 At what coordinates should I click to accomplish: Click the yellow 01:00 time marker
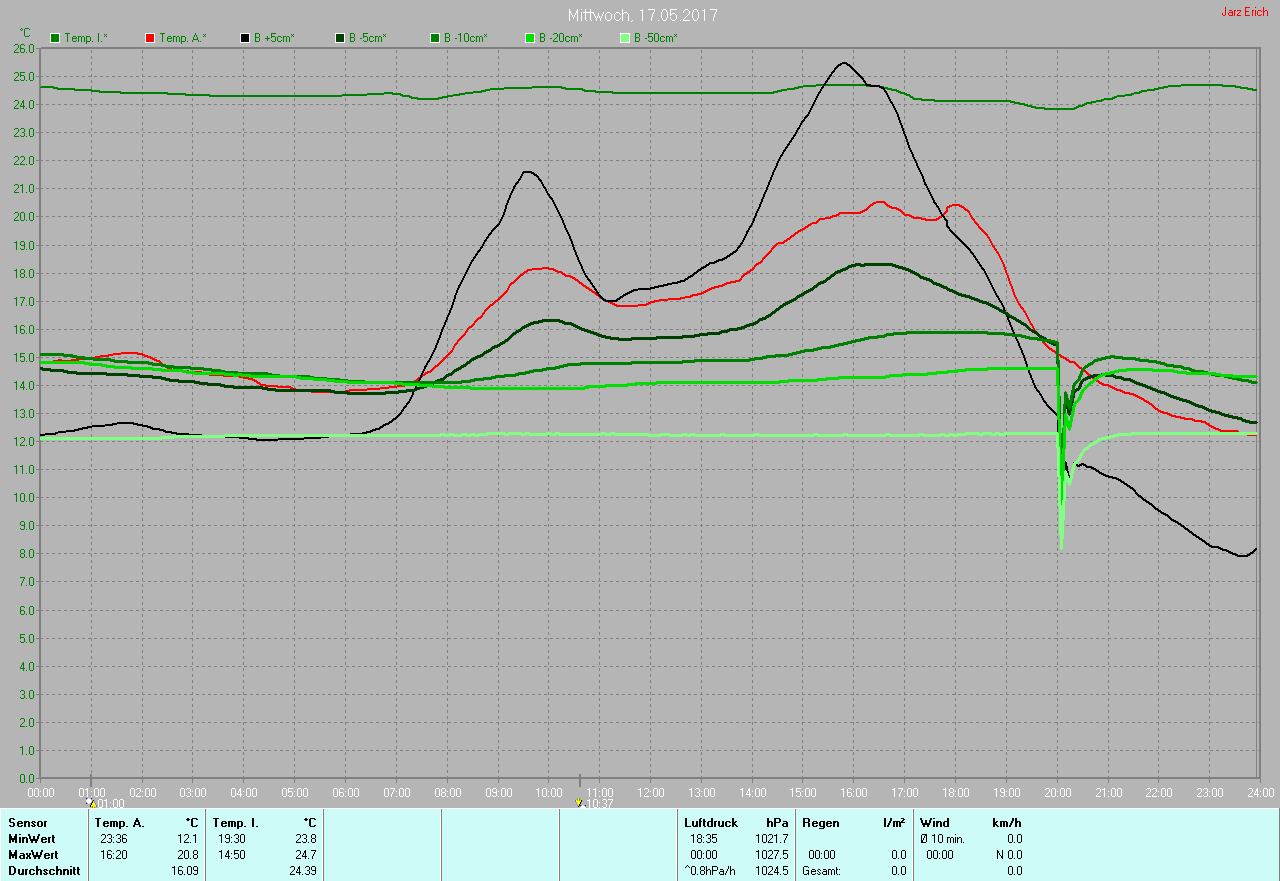coord(92,802)
